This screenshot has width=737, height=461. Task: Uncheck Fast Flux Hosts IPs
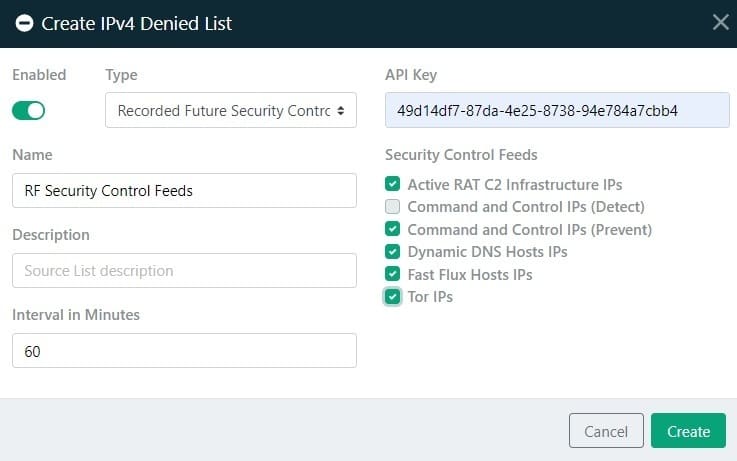point(392,274)
